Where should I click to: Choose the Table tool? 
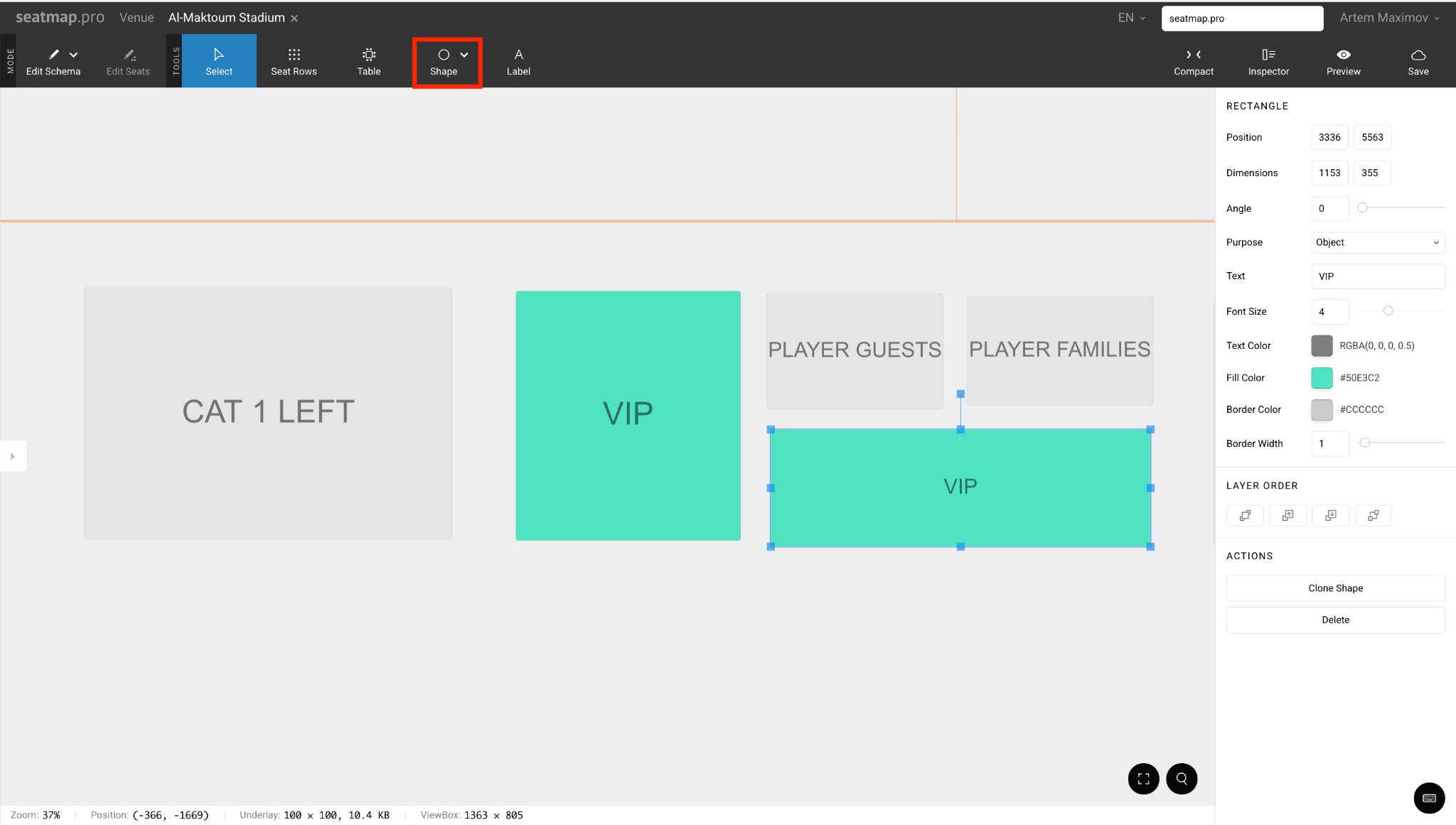[368, 62]
